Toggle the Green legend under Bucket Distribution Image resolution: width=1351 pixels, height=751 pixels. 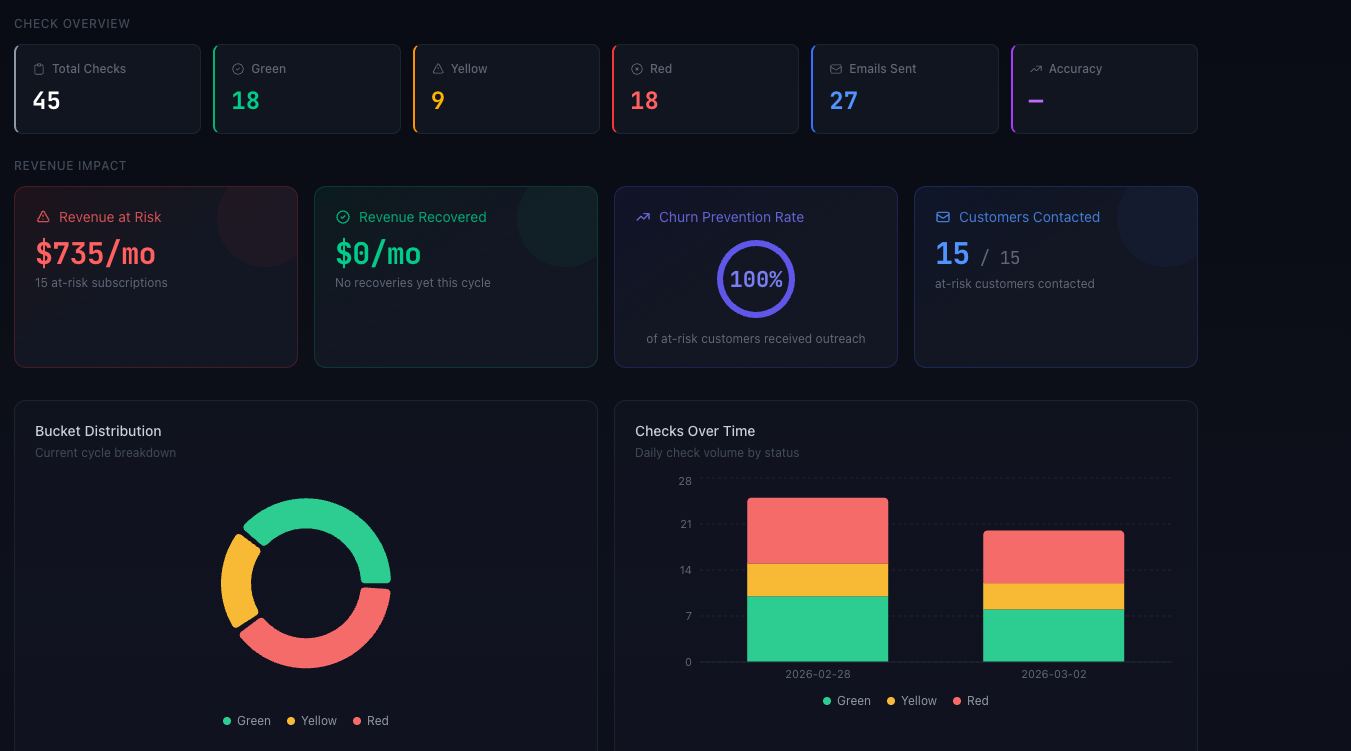pos(247,720)
